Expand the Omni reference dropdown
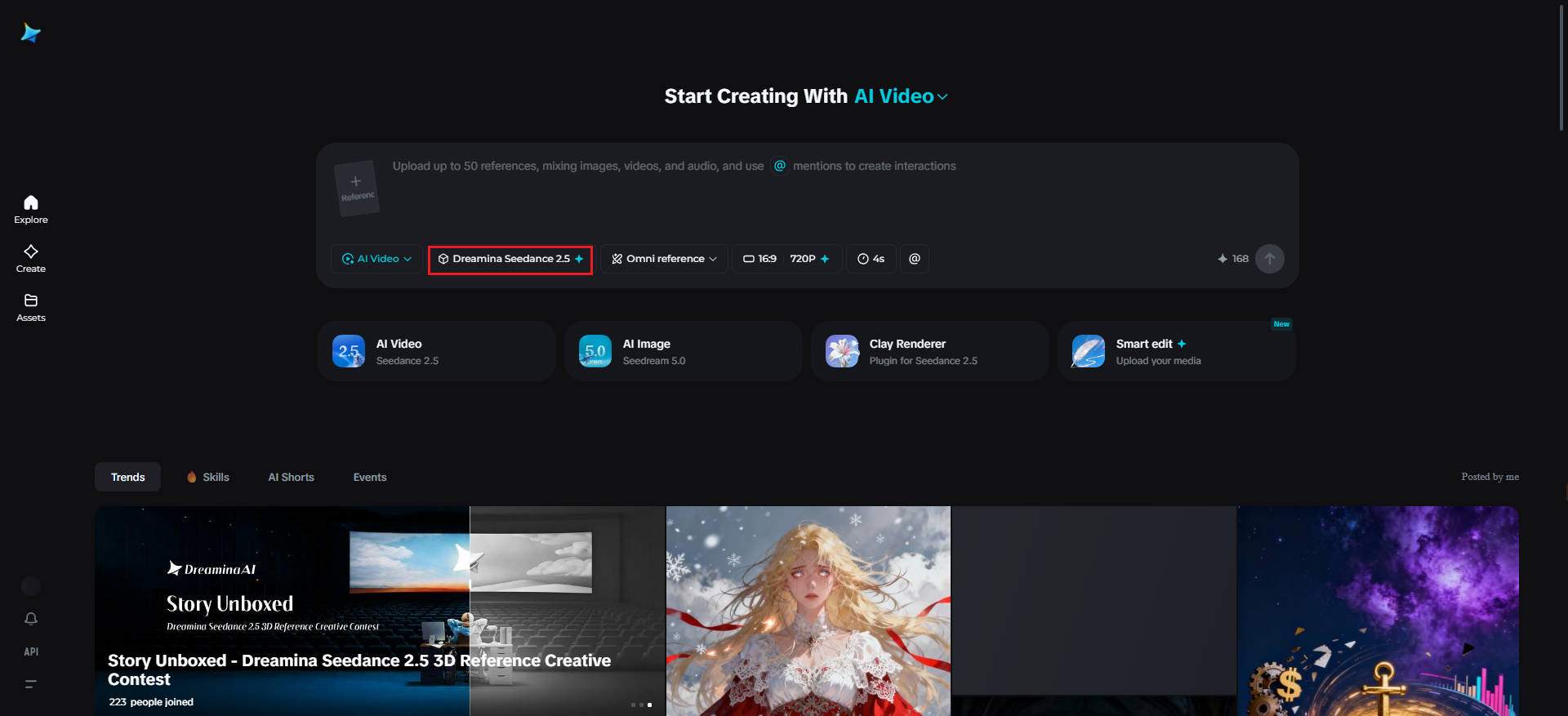 (664, 259)
